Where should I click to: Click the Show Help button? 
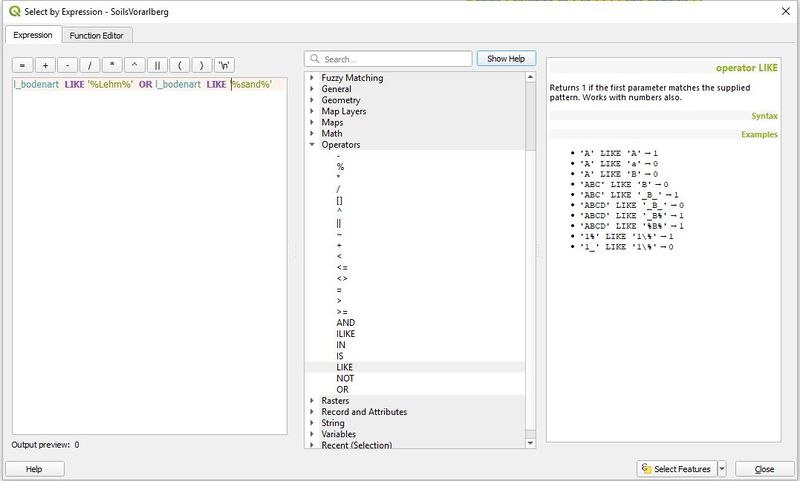pyautogui.click(x=506, y=59)
